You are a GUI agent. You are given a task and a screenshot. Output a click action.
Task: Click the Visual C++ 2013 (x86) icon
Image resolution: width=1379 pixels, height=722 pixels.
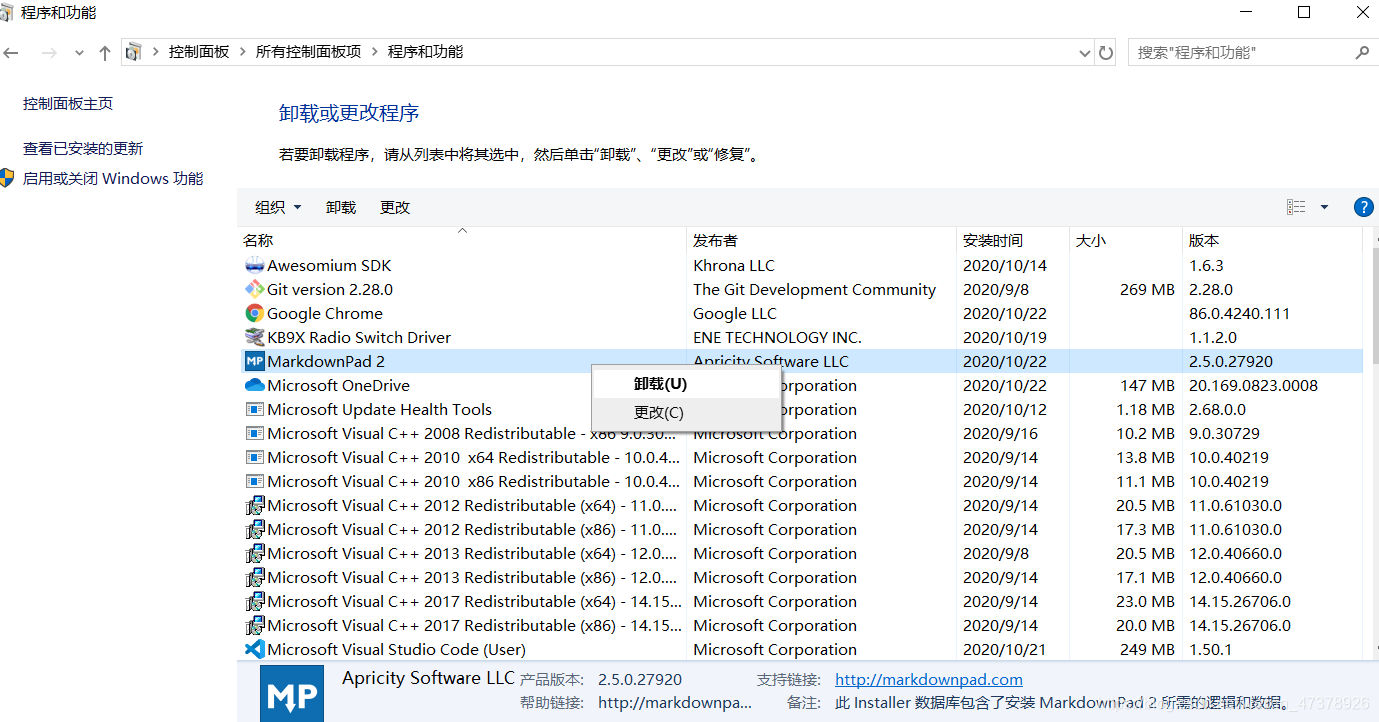click(254, 577)
